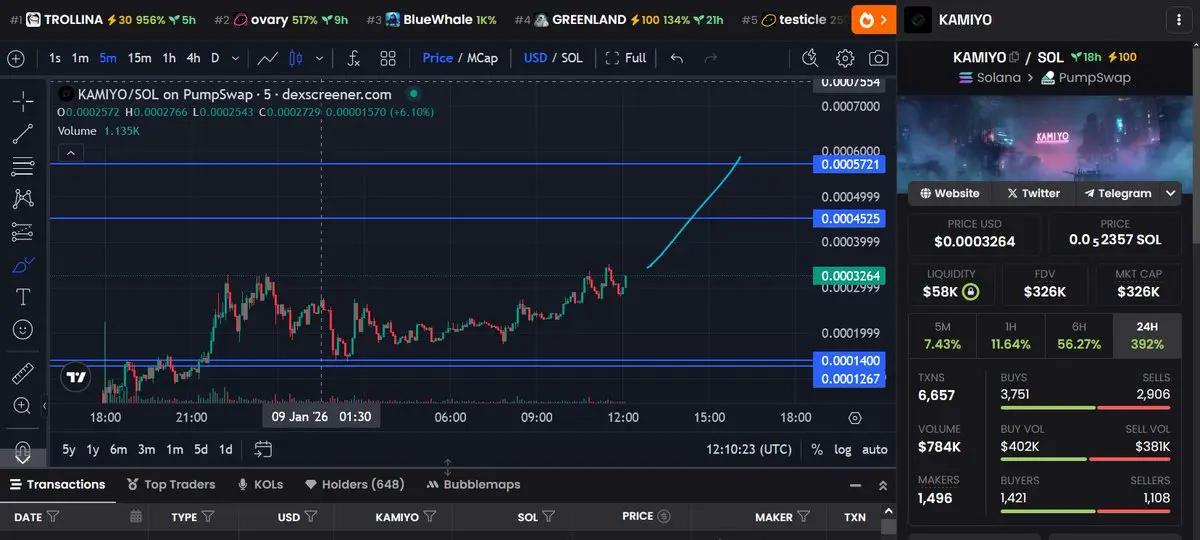The width and height of the screenshot is (1200, 540).
Task: Toggle log scale on chart
Action: (x=844, y=449)
